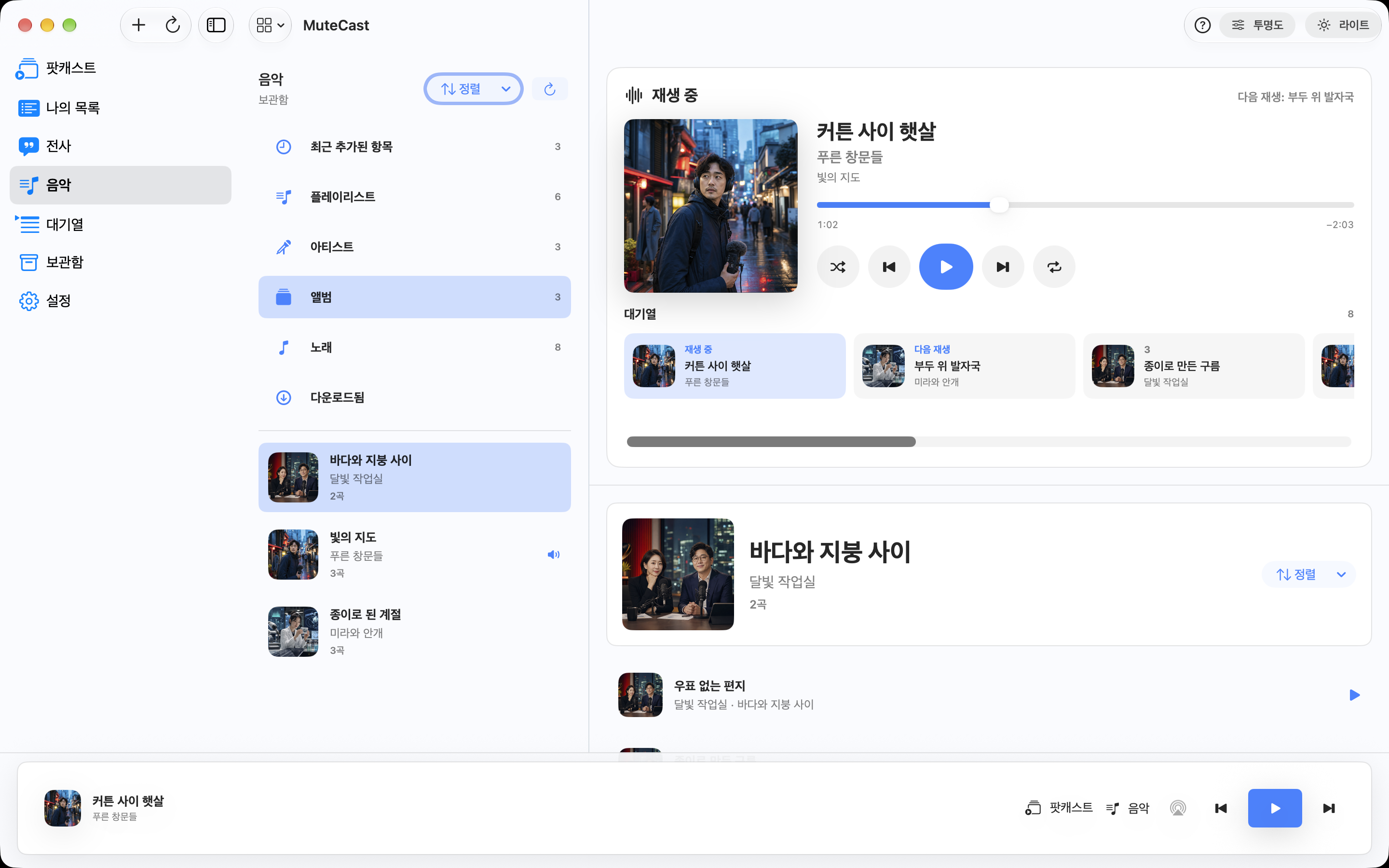Toggle shuffle in Now Playing panel
1389x868 pixels.
tap(838, 267)
